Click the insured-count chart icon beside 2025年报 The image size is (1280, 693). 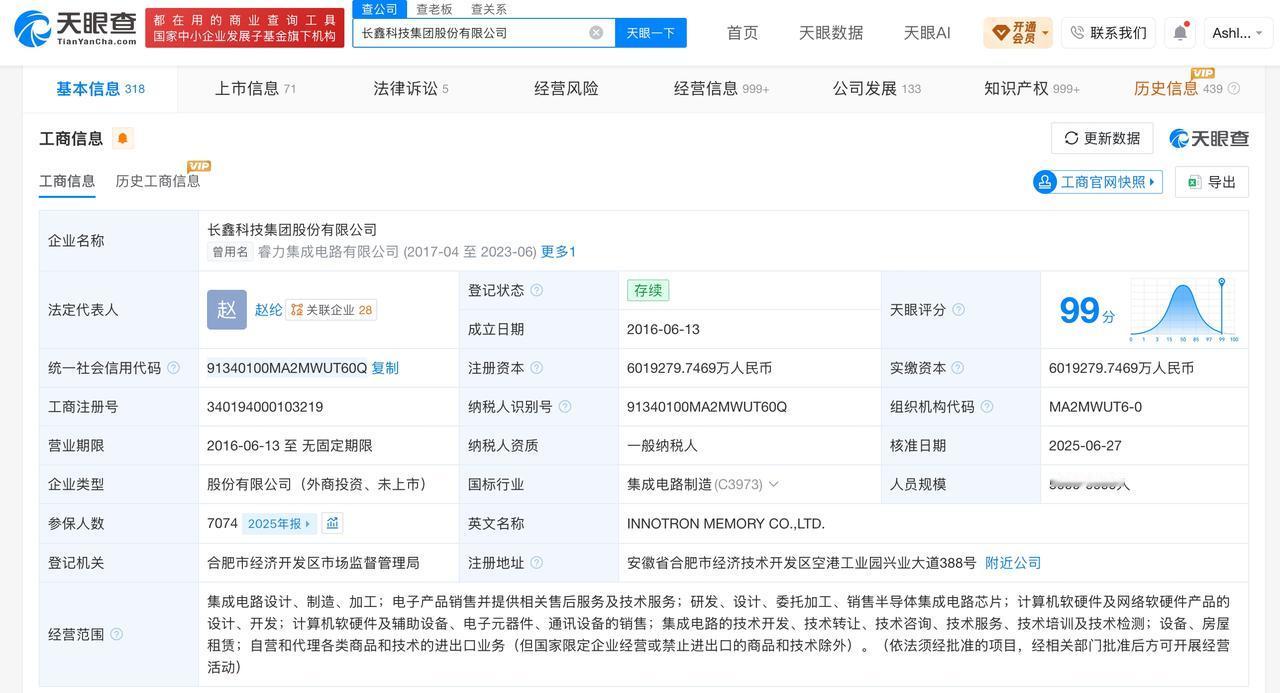pyautogui.click(x=332, y=523)
